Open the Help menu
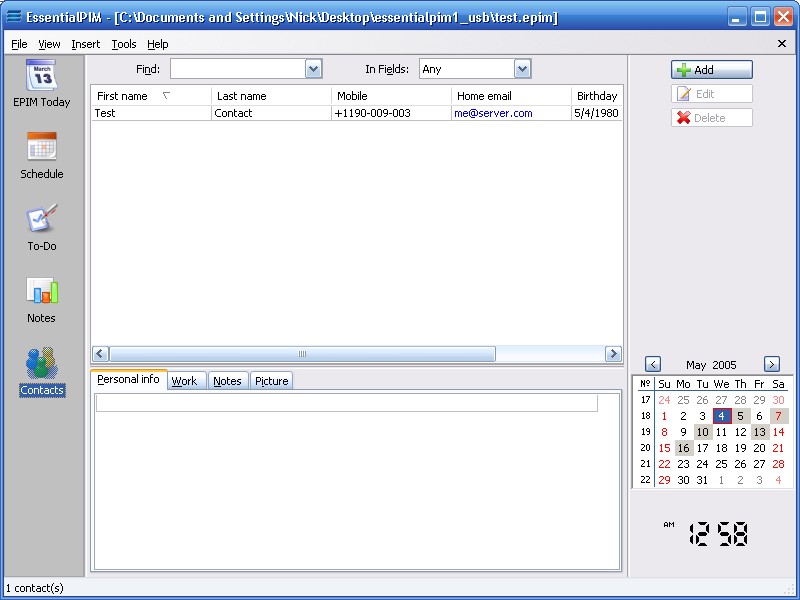The image size is (800, 600). pyautogui.click(x=158, y=44)
